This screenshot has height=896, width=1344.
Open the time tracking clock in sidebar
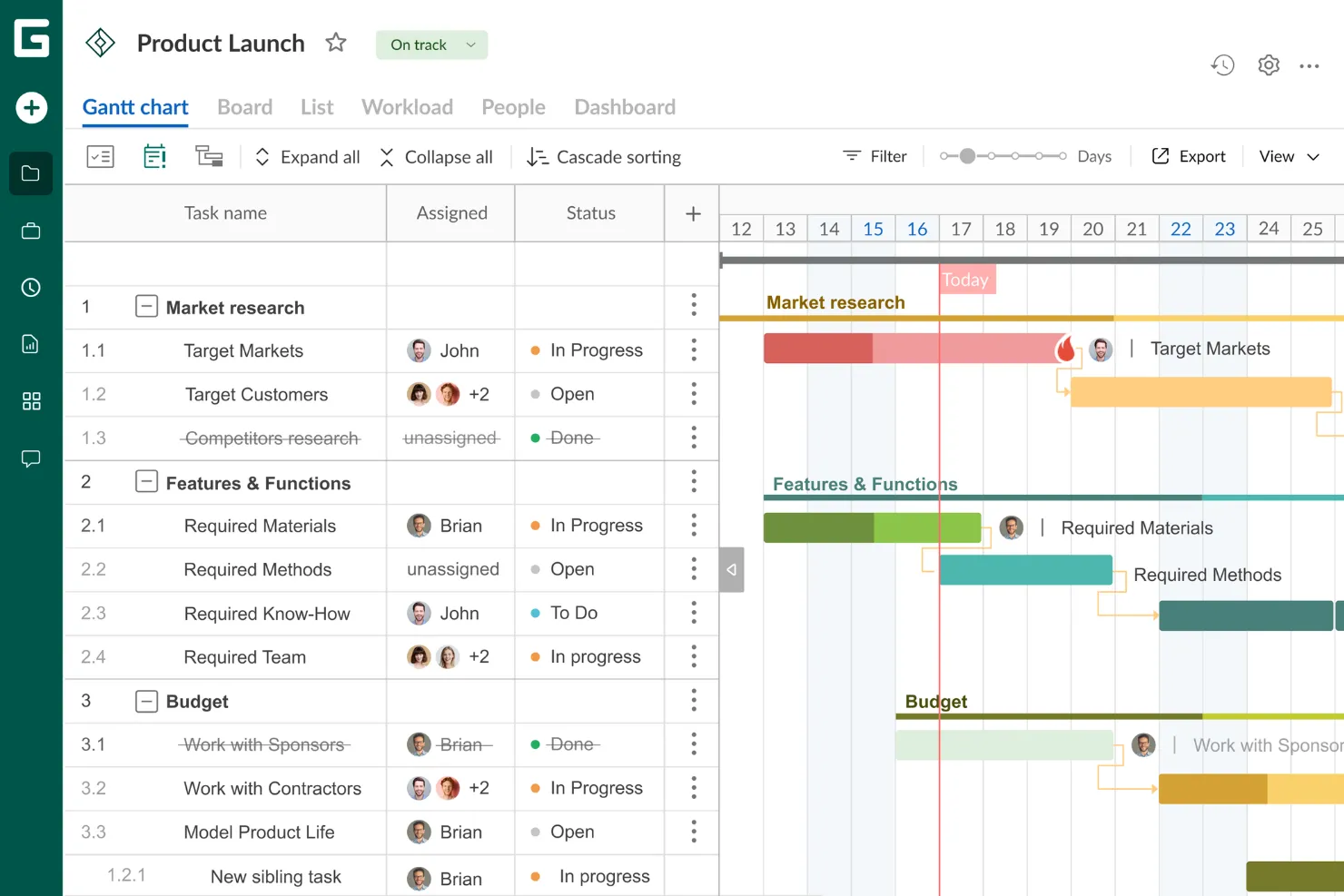(31, 288)
